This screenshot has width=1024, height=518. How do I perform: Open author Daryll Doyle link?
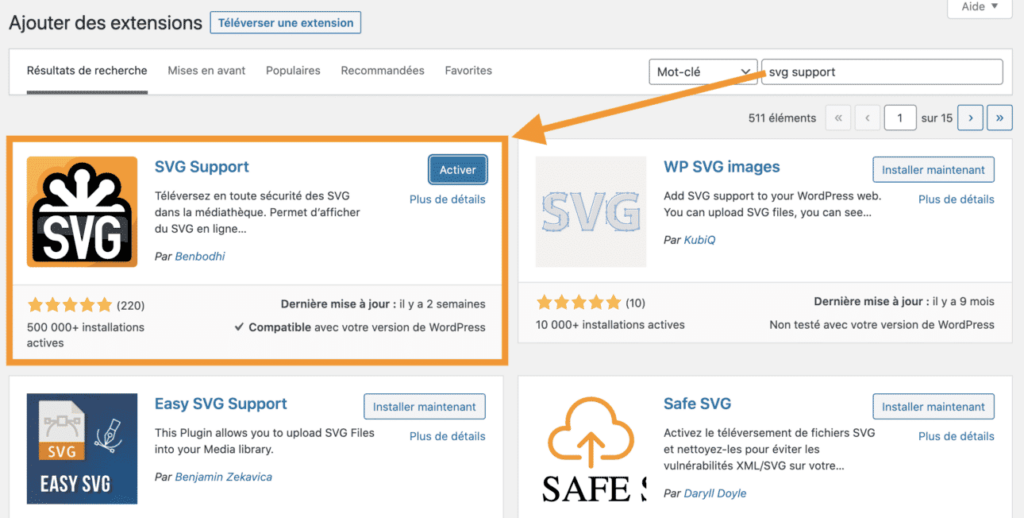pos(715,493)
